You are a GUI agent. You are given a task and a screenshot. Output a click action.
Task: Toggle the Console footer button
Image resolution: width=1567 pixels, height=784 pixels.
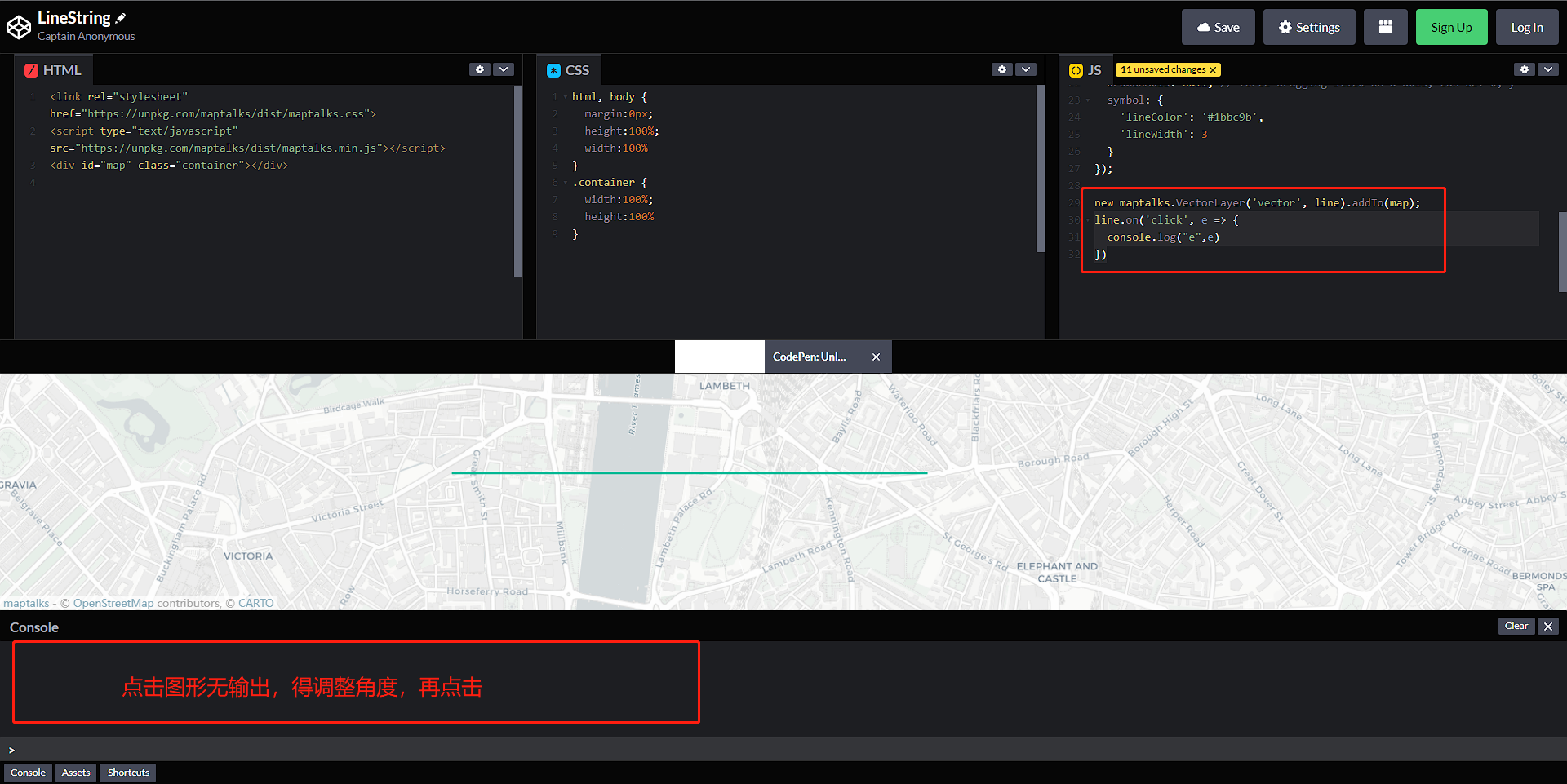pos(28,773)
